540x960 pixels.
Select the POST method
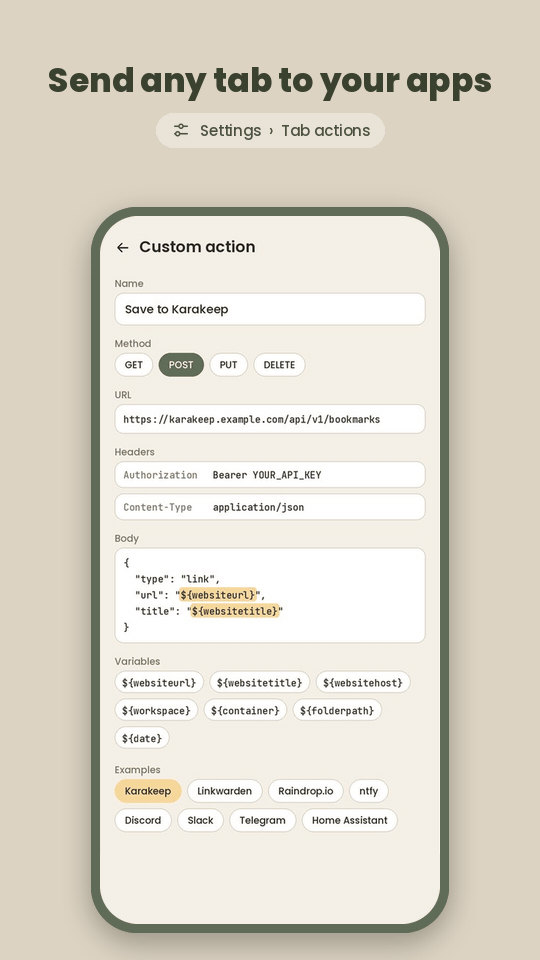pos(181,365)
